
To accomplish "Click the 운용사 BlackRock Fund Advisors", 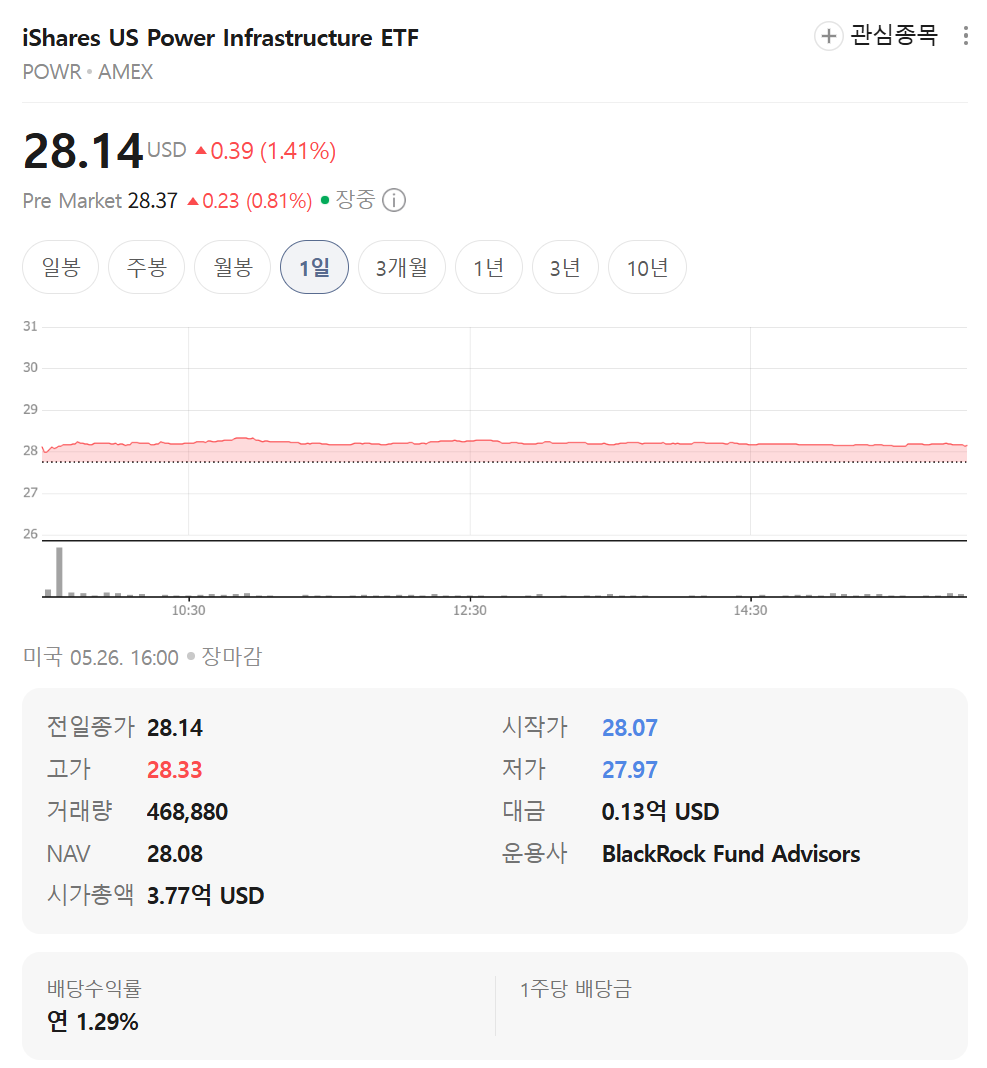I will tap(731, 854).
